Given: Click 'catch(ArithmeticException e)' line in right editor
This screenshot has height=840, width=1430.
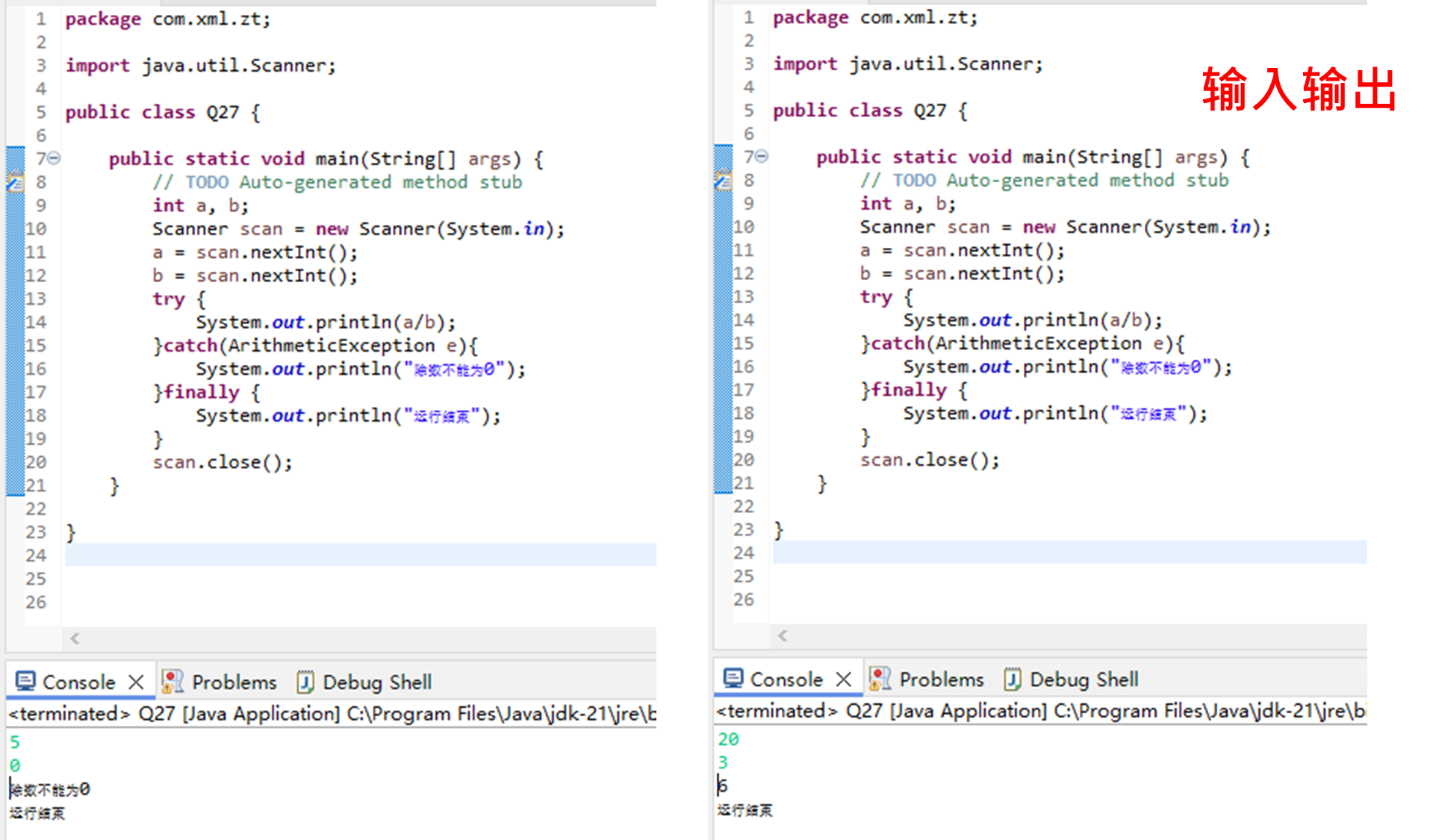Looking at the screenshot, I should tap(1022, 343).
